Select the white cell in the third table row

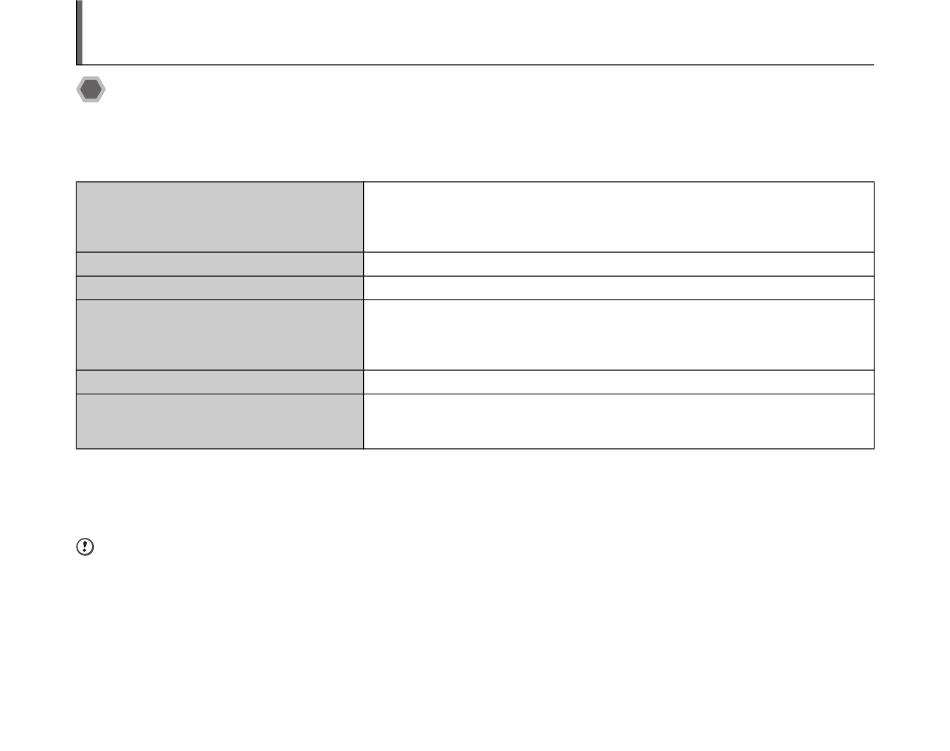(x=619, y=288)
